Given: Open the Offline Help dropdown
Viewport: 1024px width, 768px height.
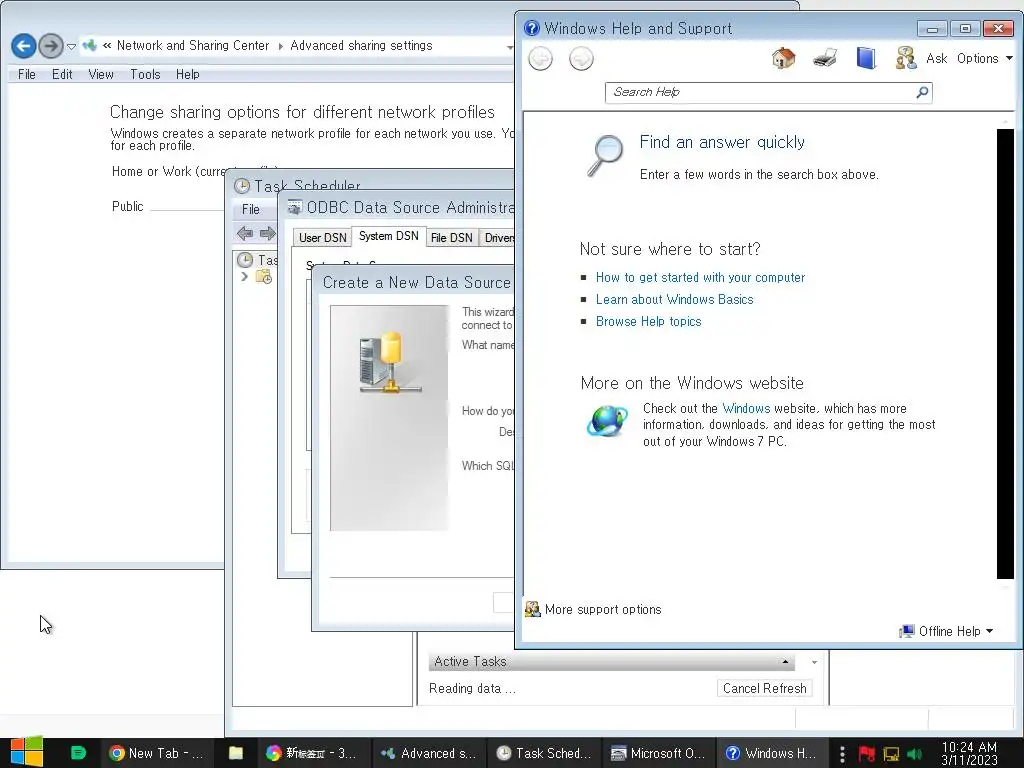Looking at the screenshot, I should pyautogui.click(x=946, y=632).
